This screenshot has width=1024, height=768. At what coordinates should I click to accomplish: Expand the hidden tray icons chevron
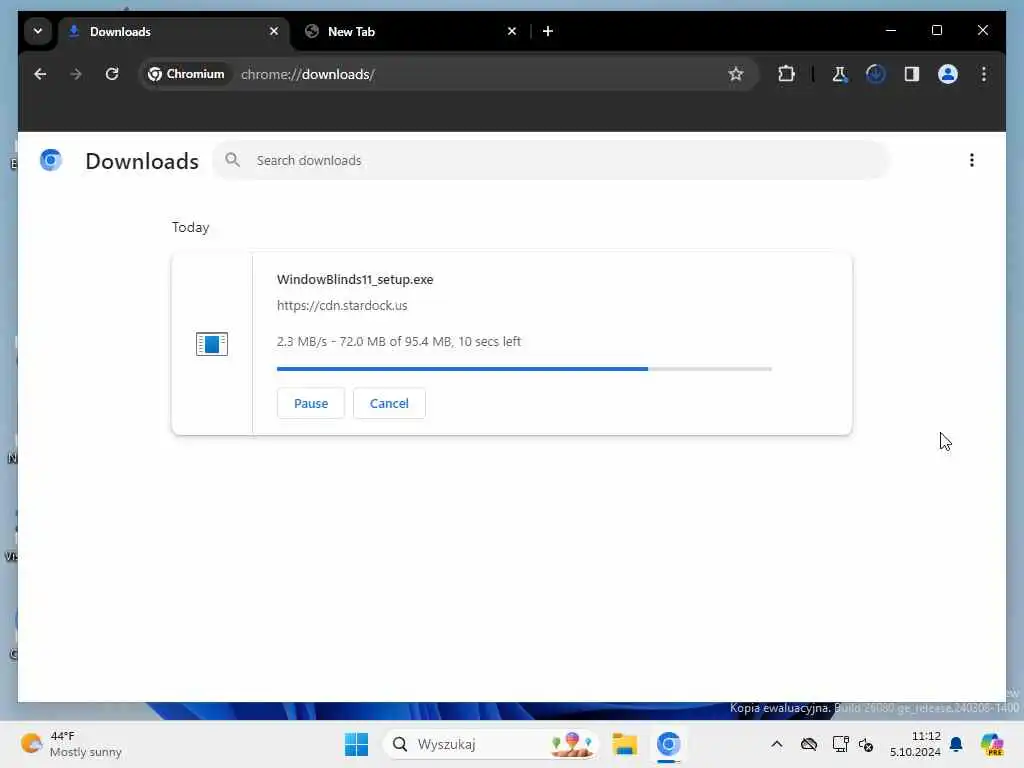tap(776, 744)
